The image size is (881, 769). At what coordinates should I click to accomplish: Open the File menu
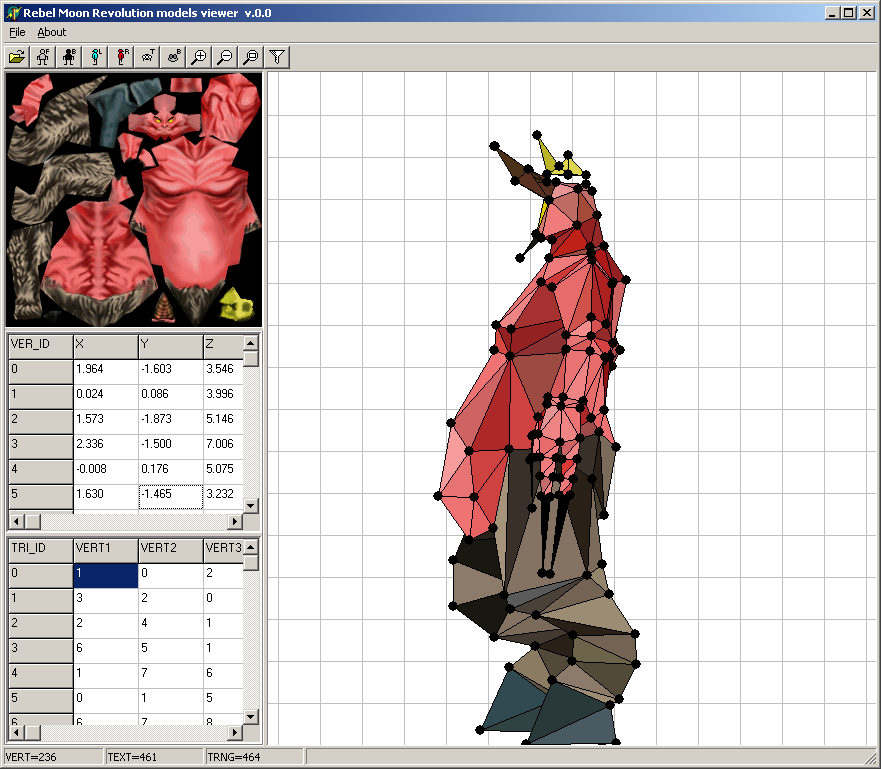pos(17,32)
